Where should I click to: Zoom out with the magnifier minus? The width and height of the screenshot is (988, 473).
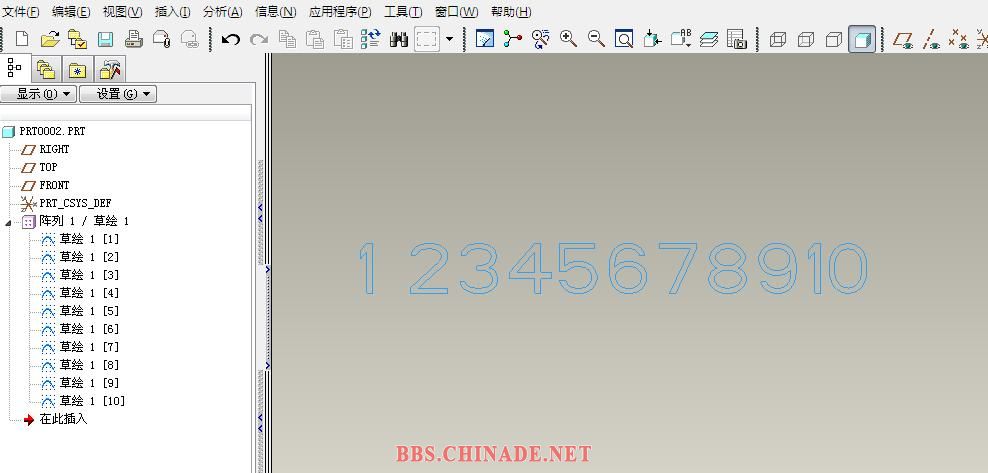(x=596, y=40)
